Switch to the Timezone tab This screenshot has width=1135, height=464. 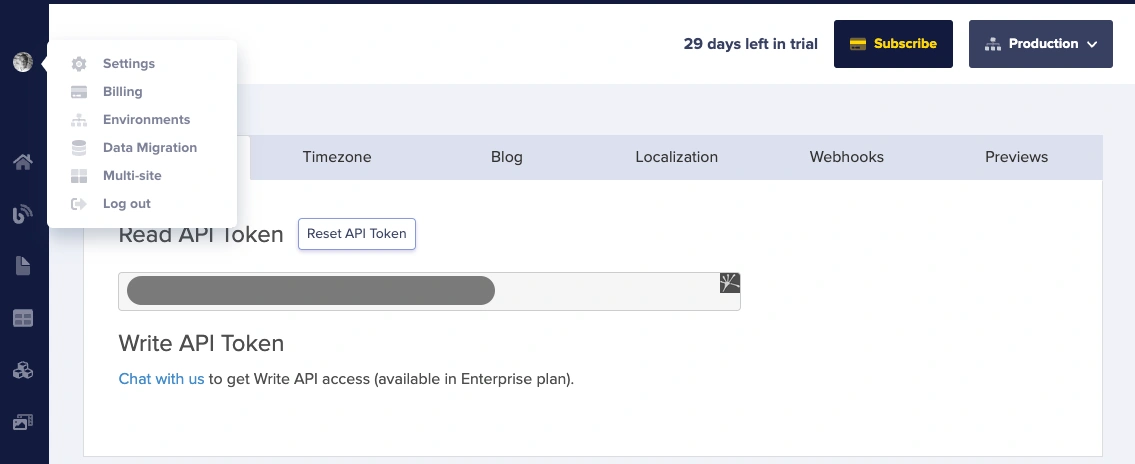[x=337, y=157]
